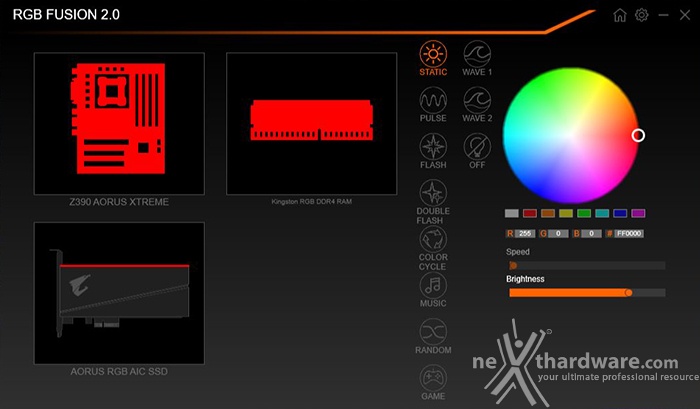Pick the orange preset color swatch
Screen dimensions: 700x409
pyautogui.click(x=548, y=213)
